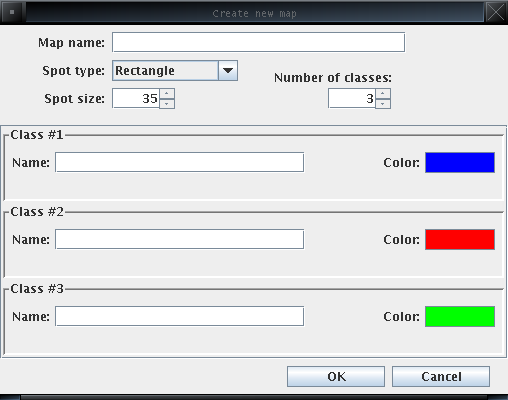This screenshot has height=400, width=508.
Task: Pick the blue Class #1 color swatch
Action: coord(460,162)
